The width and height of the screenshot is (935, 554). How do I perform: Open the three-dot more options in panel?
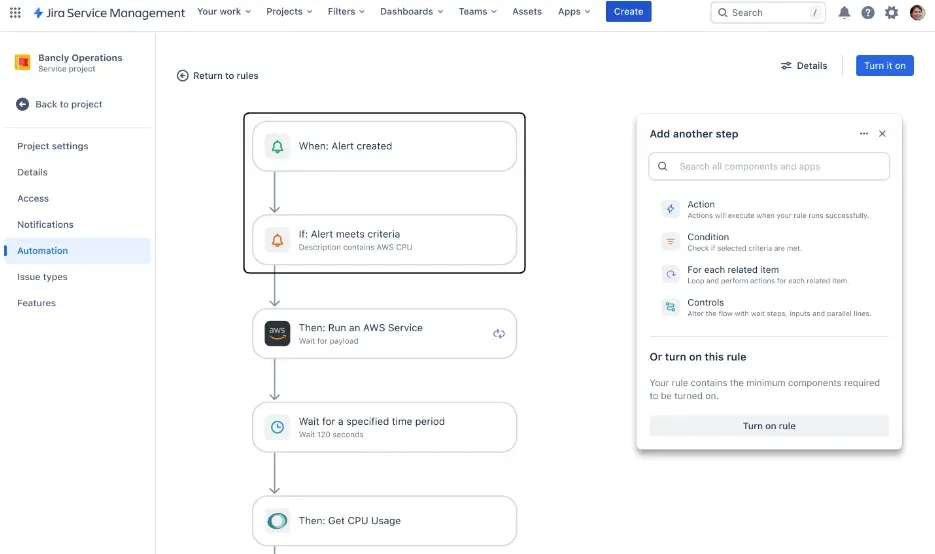[864, 134]
